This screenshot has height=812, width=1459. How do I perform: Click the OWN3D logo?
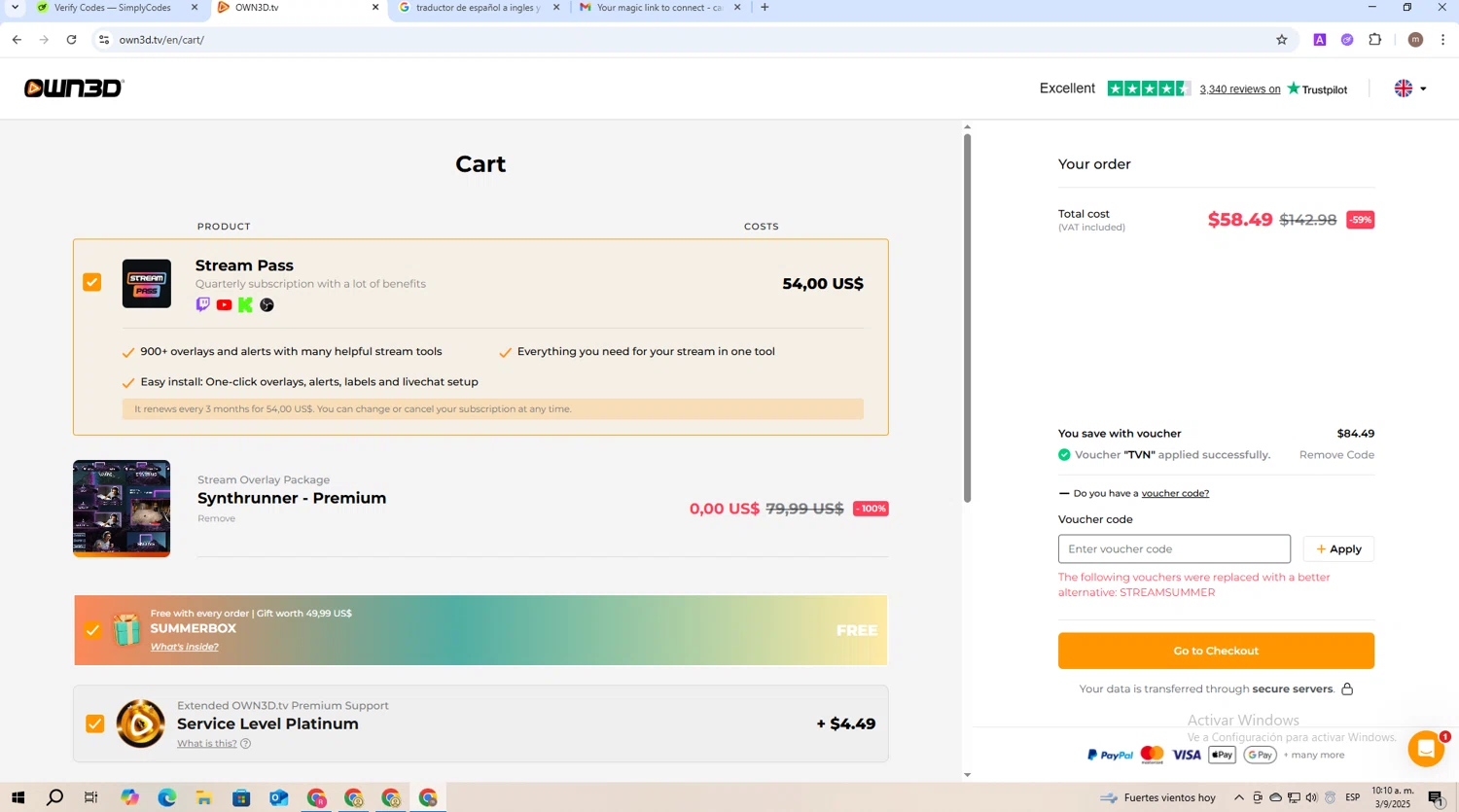(74, 88)
